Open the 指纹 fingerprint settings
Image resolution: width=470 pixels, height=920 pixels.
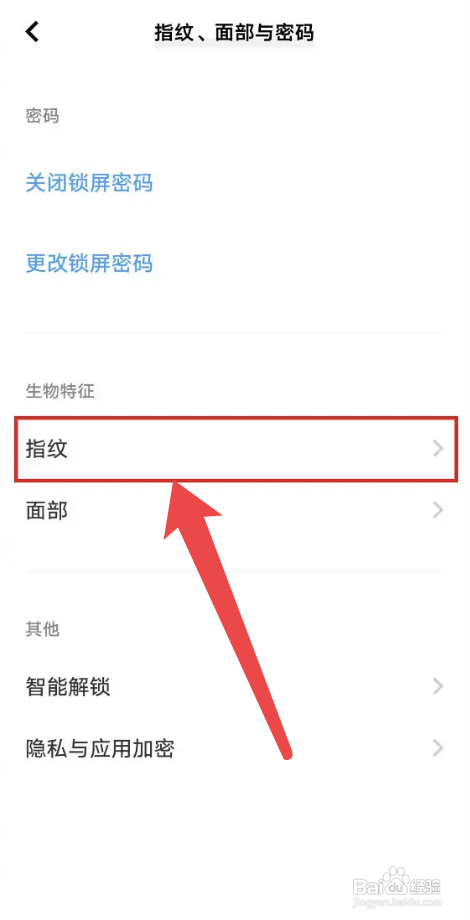(235, 449)
